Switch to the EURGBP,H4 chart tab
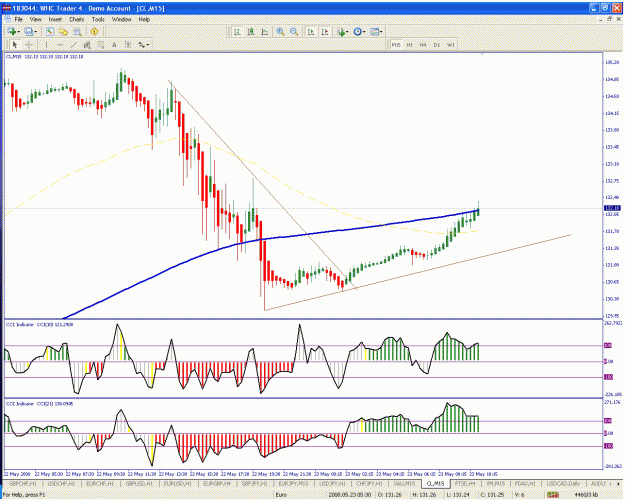The width and height of the screenshot is (625, 501). 216,483
